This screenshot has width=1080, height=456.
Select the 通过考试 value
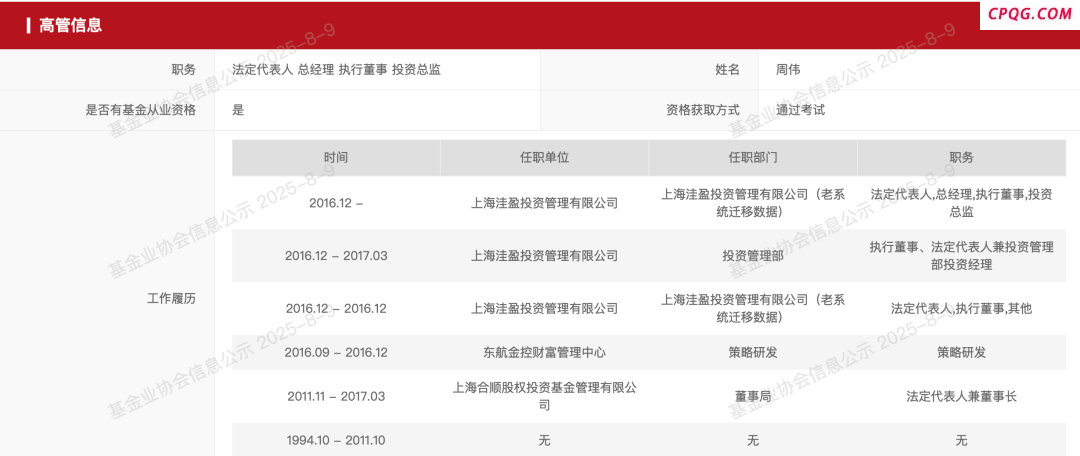[x=800, y=110]
